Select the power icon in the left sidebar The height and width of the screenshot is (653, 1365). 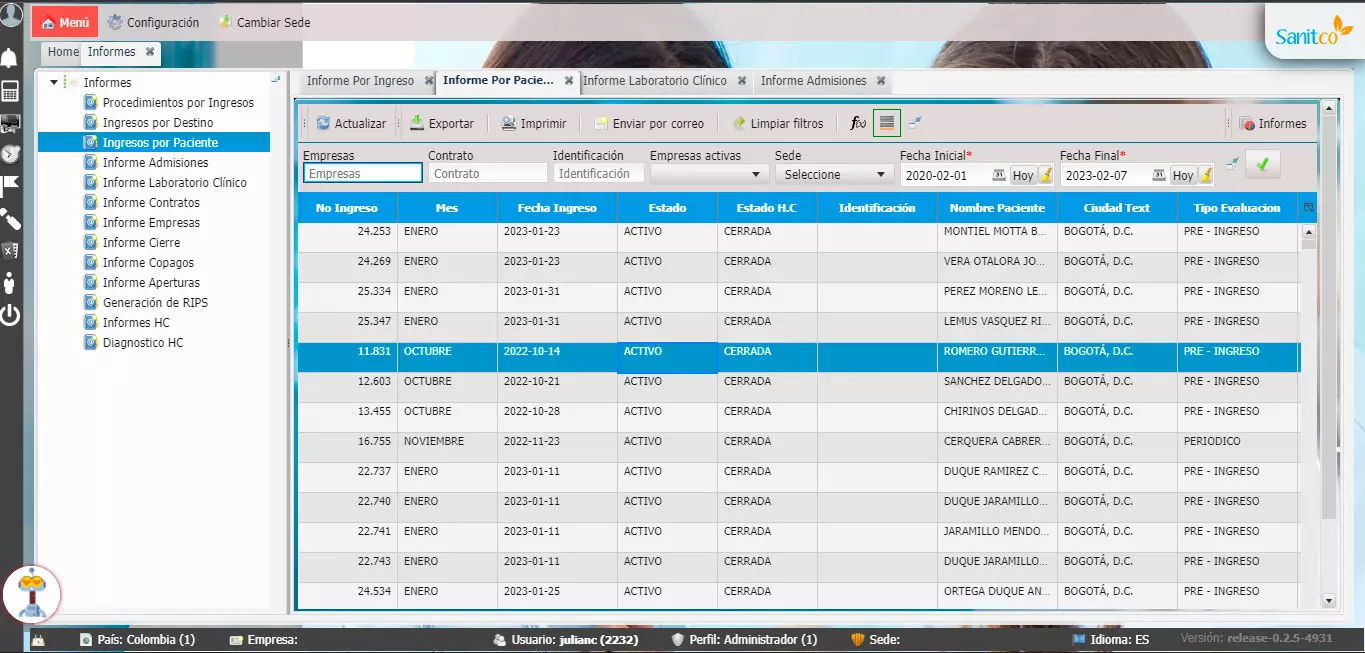point(11,316)
